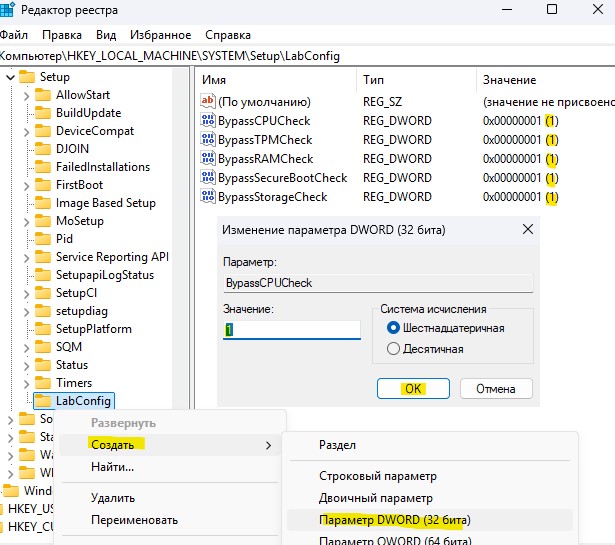
Task: Click the AllowStart folder icon
Action: pos(43,94)
